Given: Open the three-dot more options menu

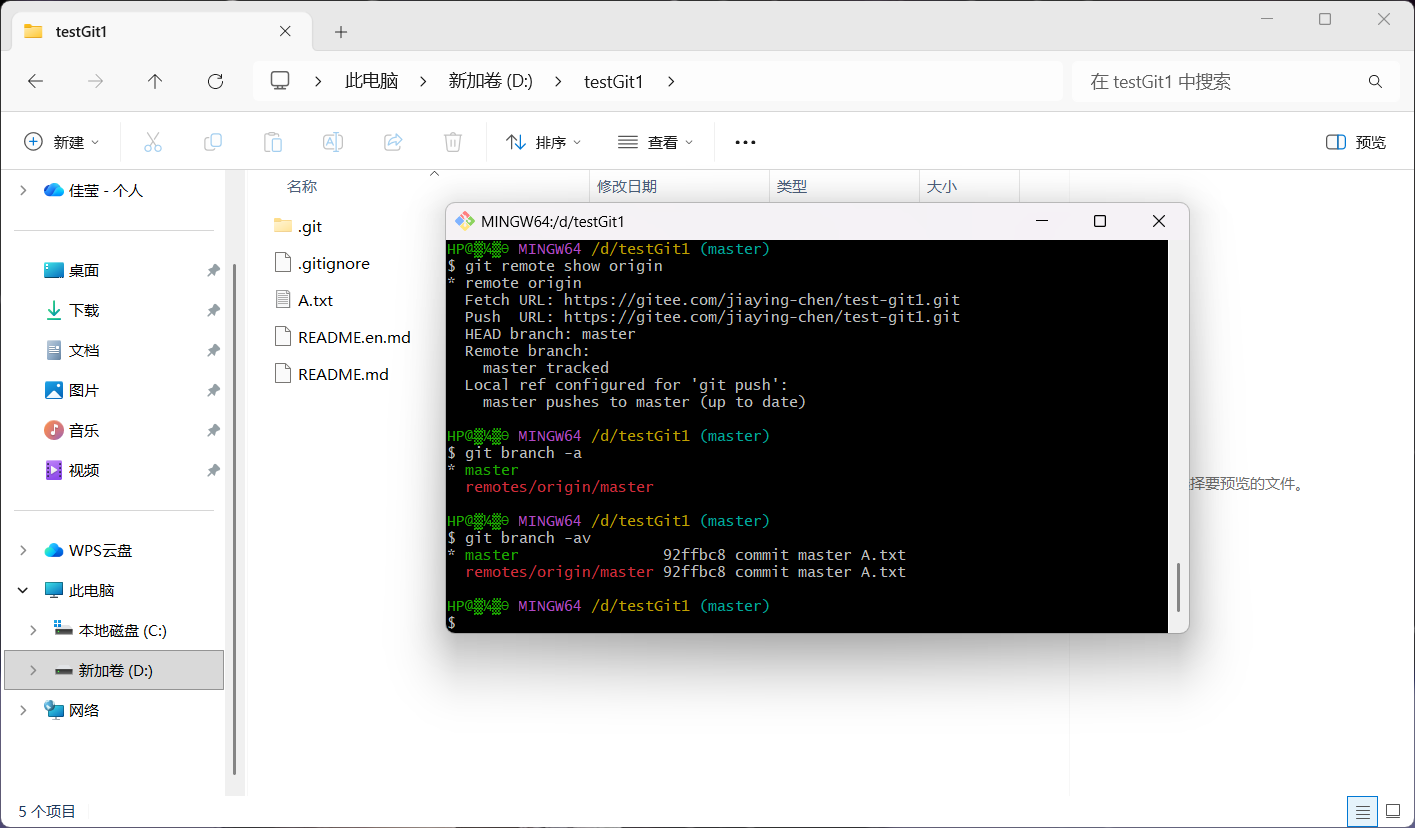Looking at the screenshot, I should 745,142.
